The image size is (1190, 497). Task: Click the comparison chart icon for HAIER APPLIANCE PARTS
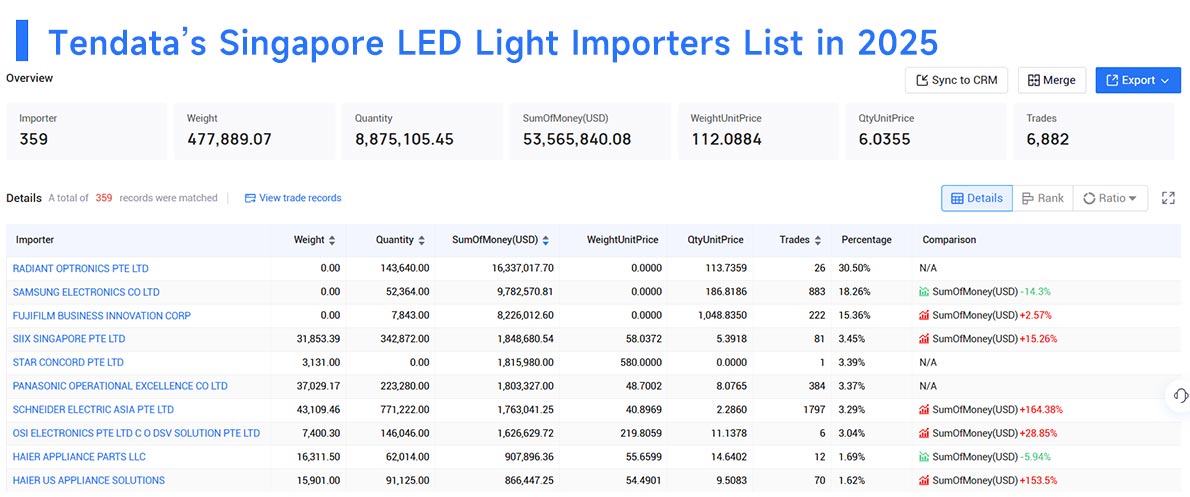pos(924,457)
